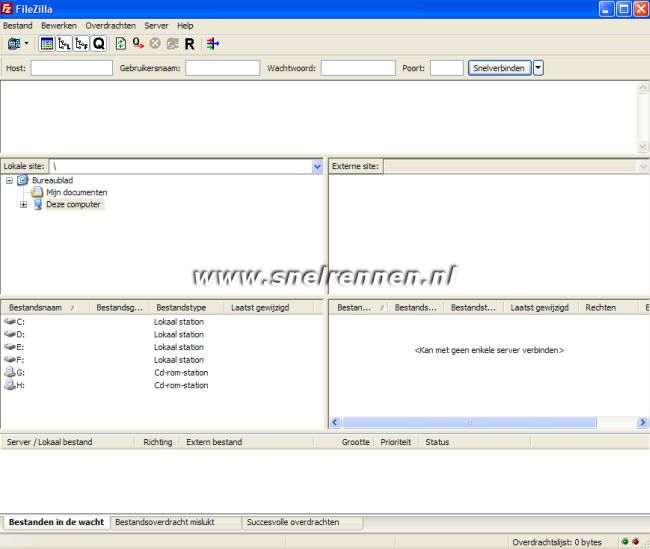Click the Overdrachtslijst: 0 bytes status text
The width and height of the screenshot is (650, 549).
click(x=557, y=542)
